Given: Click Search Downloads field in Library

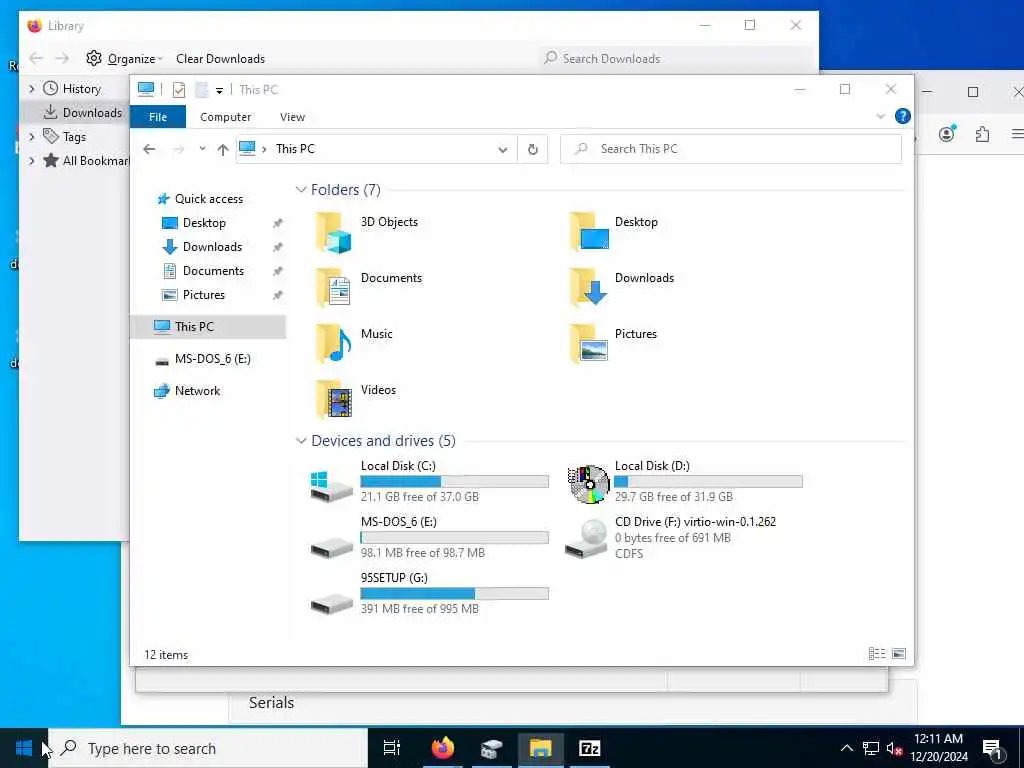Looking at the screenshot, I should (675, 59).
